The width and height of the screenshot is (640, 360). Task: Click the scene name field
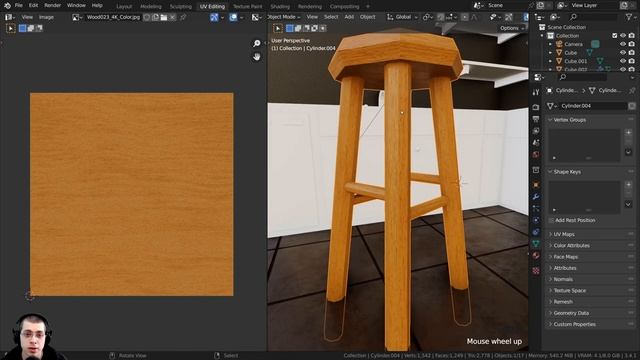[506, 5]
